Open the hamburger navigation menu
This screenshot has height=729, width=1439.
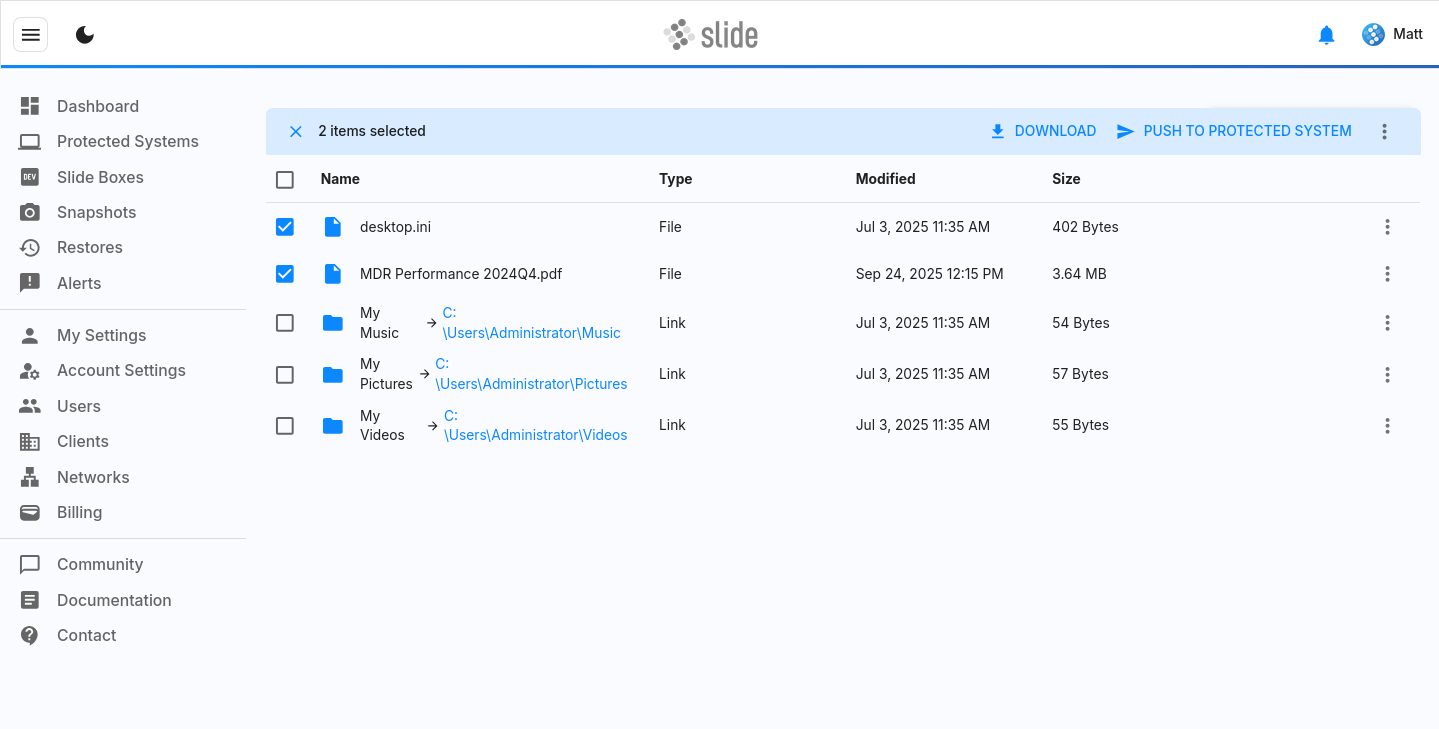pos(30,35)
